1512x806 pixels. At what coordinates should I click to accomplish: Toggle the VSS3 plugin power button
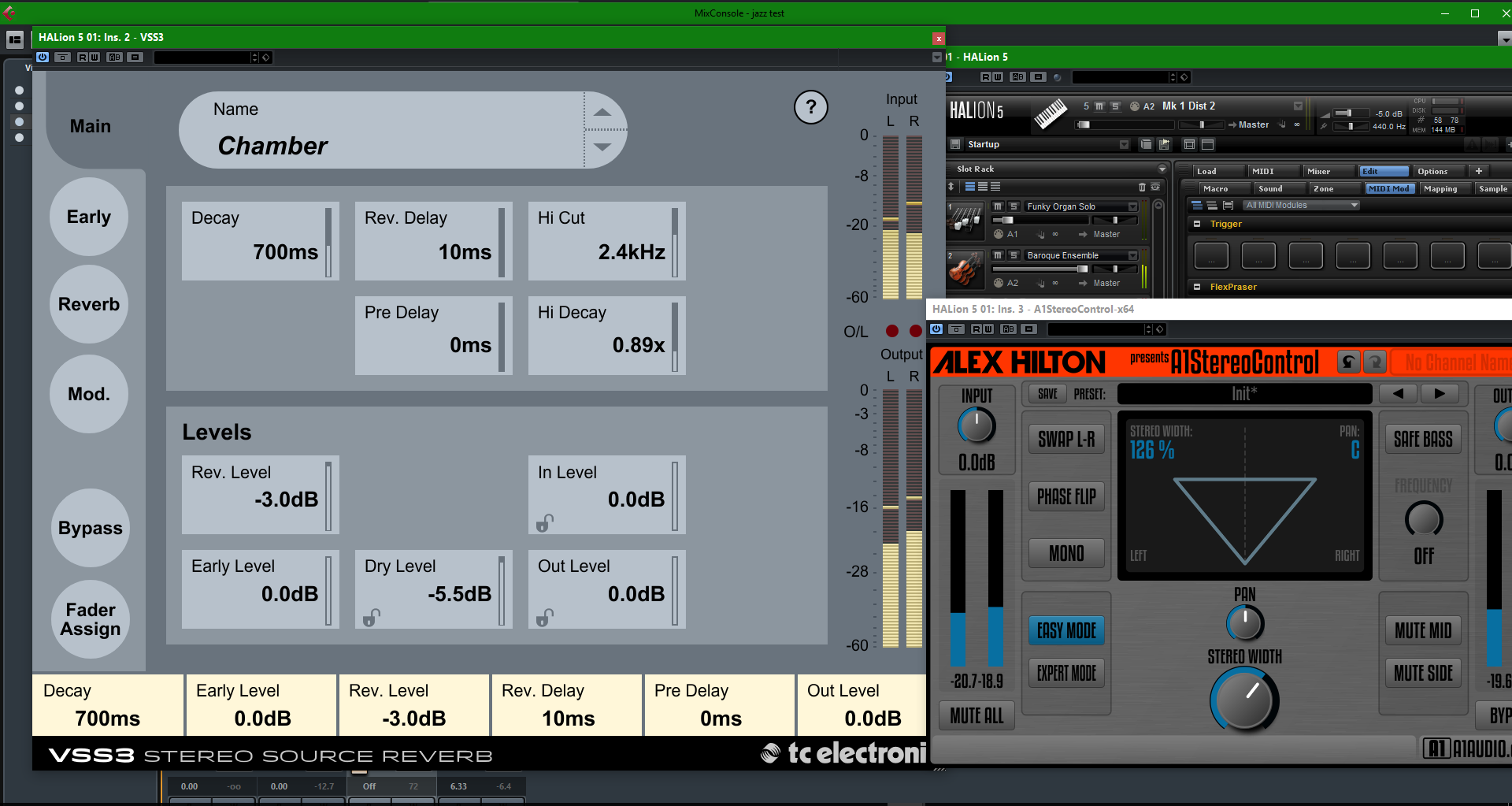tap(43, 57)
